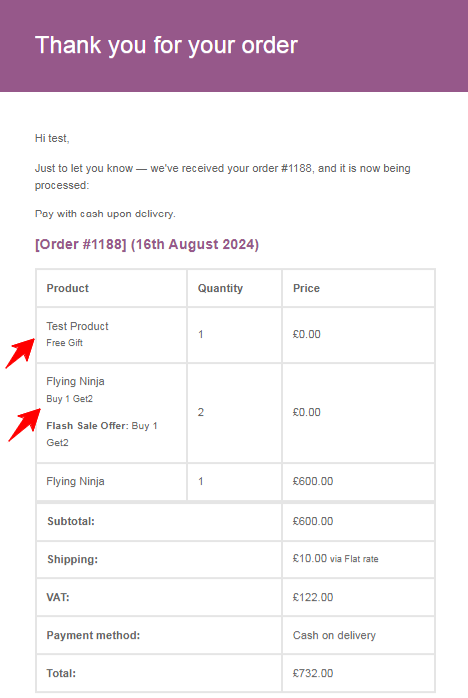Select the £600.00 Flying Ninja price
The image size is (468, 698).
313,481
